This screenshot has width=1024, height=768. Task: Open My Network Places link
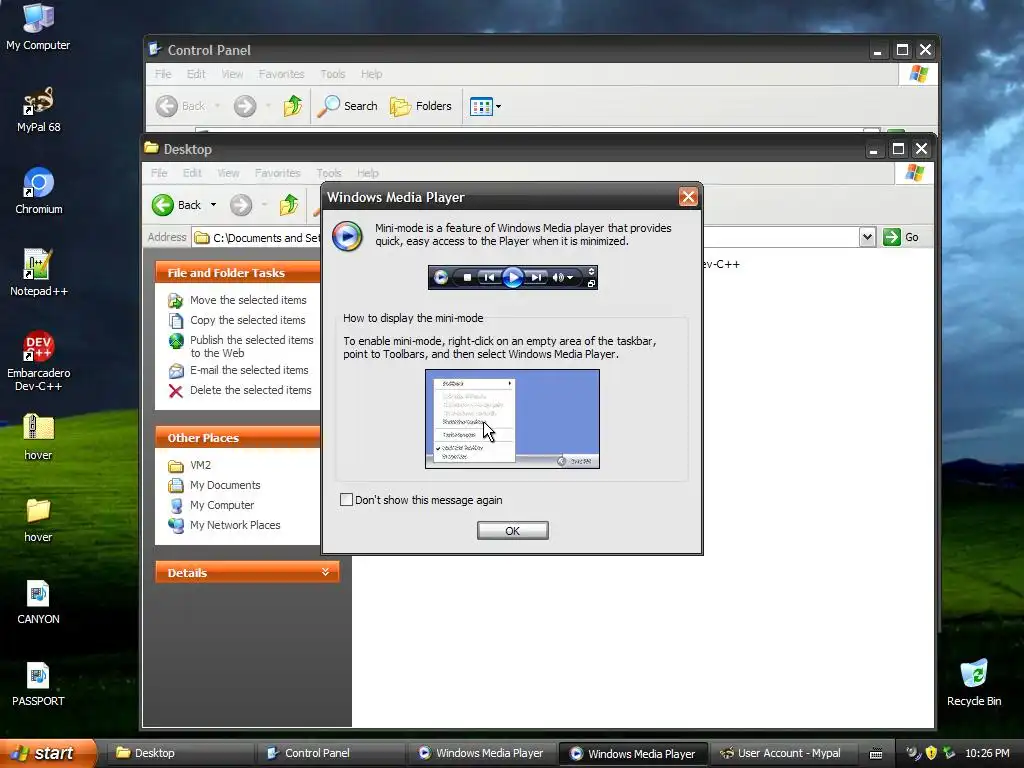point(234,525)
